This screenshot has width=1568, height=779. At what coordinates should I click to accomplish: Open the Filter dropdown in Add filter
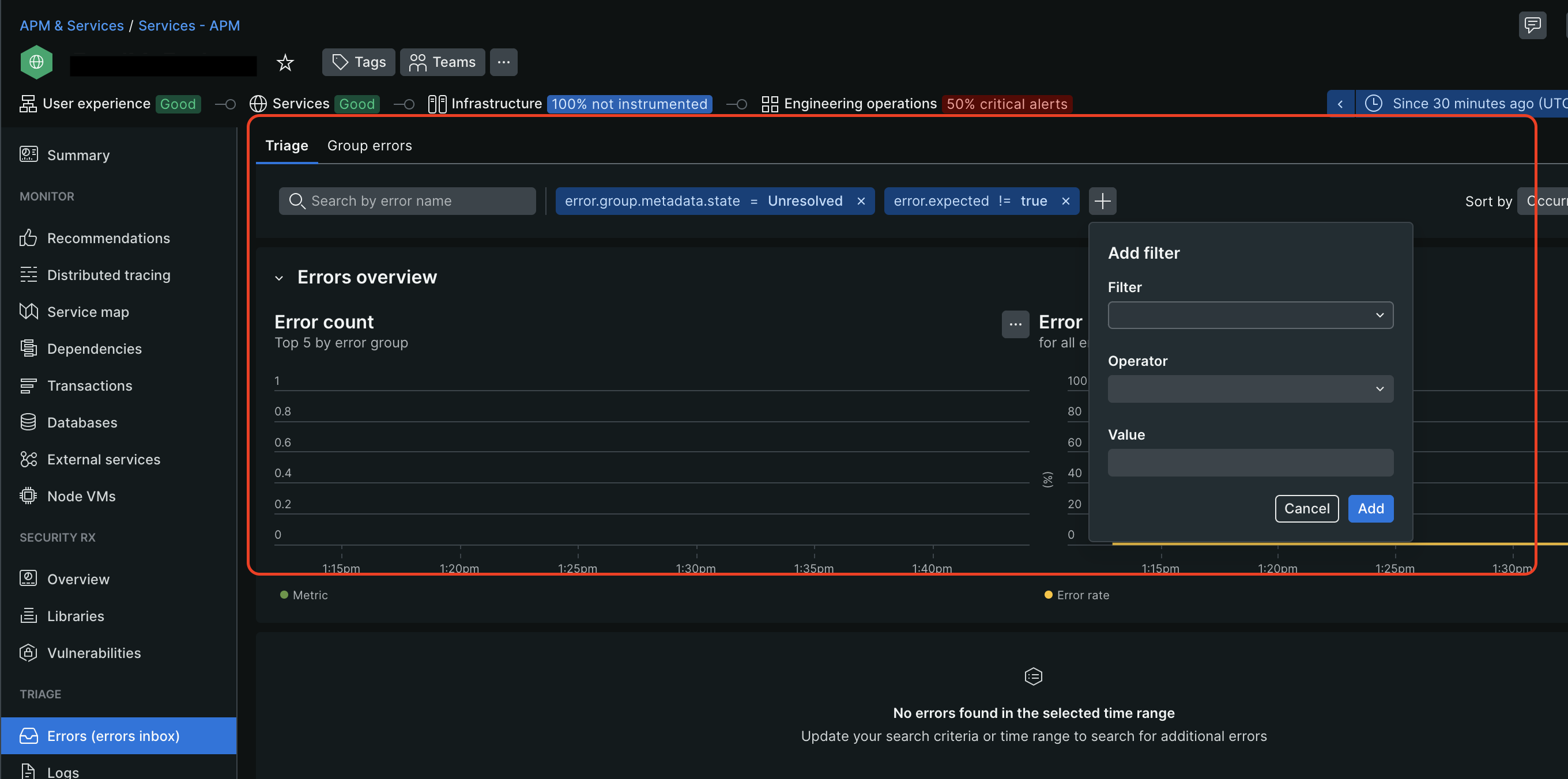point(1250,315)
